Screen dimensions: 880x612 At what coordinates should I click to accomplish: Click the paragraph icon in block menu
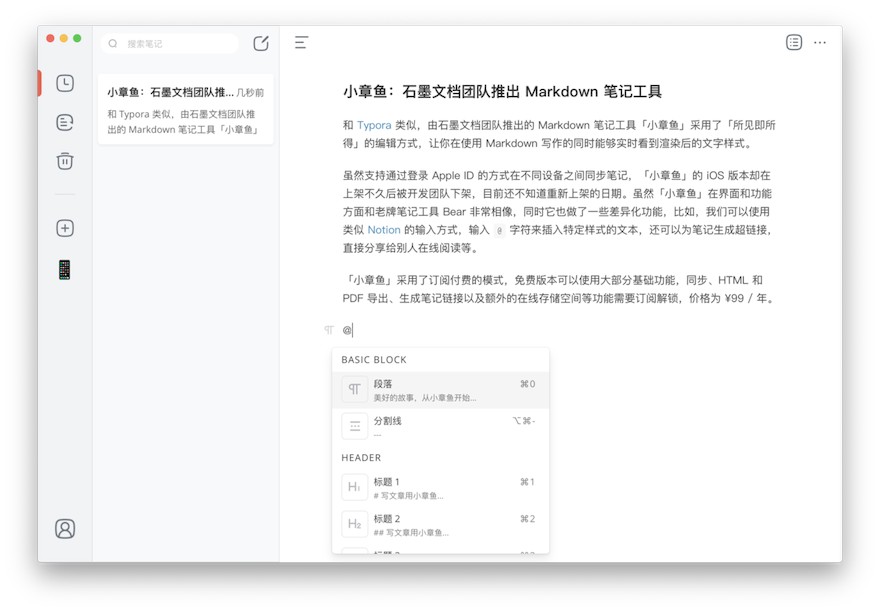tap(355, 389)
